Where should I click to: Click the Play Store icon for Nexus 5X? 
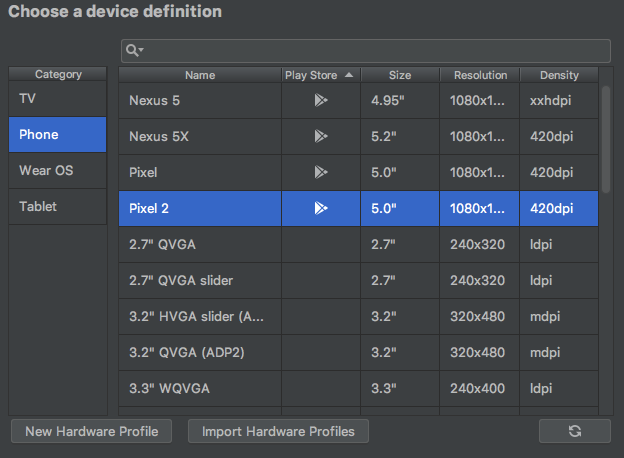[x=320, y=136]
